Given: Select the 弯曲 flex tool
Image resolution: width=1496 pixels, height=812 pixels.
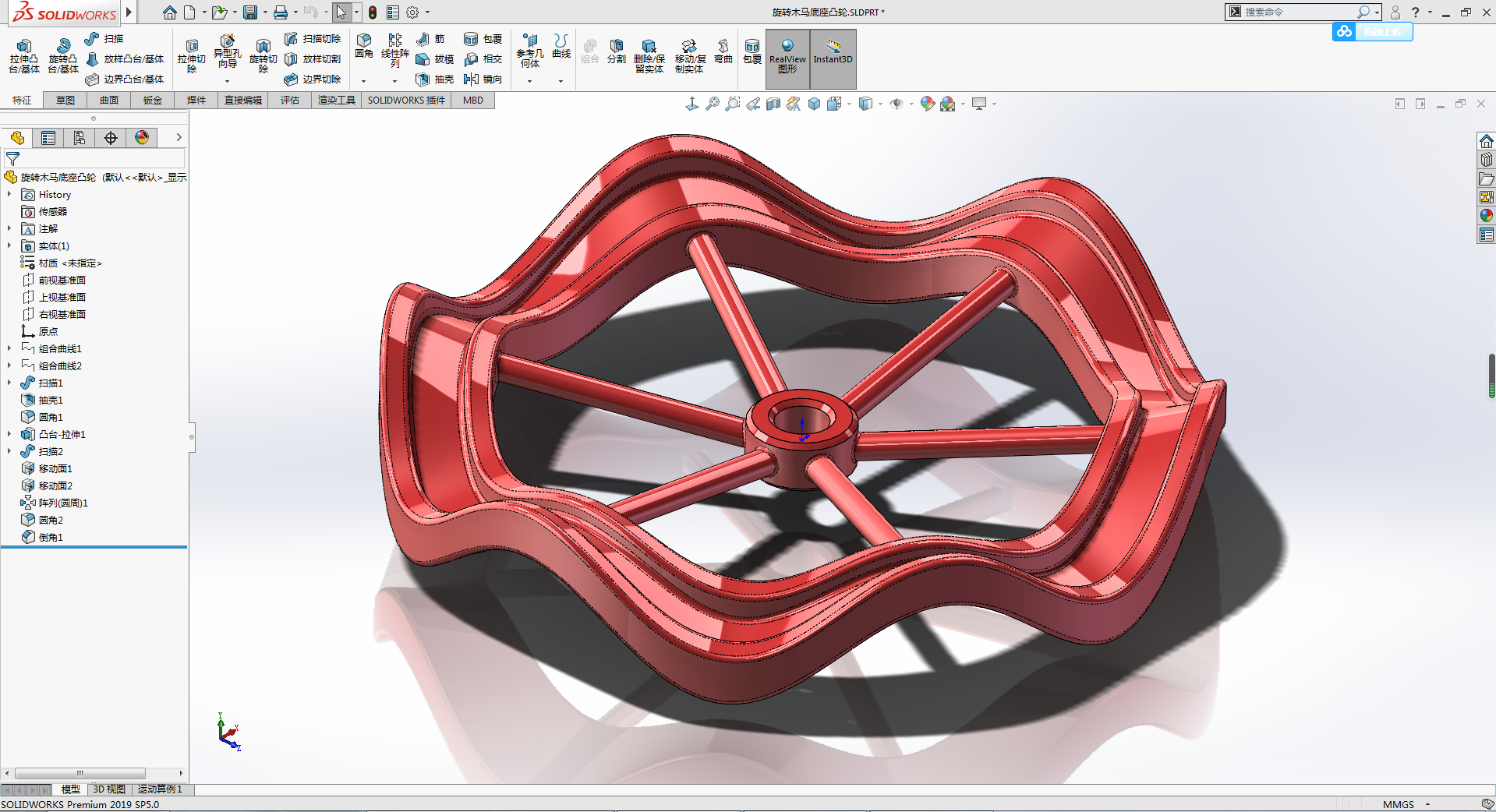Looking at the screenshot, I should pos(723,51).
